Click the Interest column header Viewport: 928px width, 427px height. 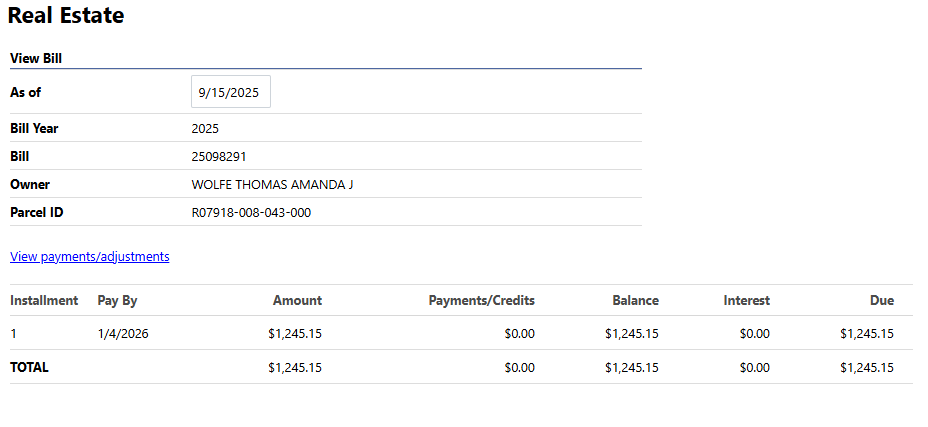pyautogui.click(x=746, y=300)
